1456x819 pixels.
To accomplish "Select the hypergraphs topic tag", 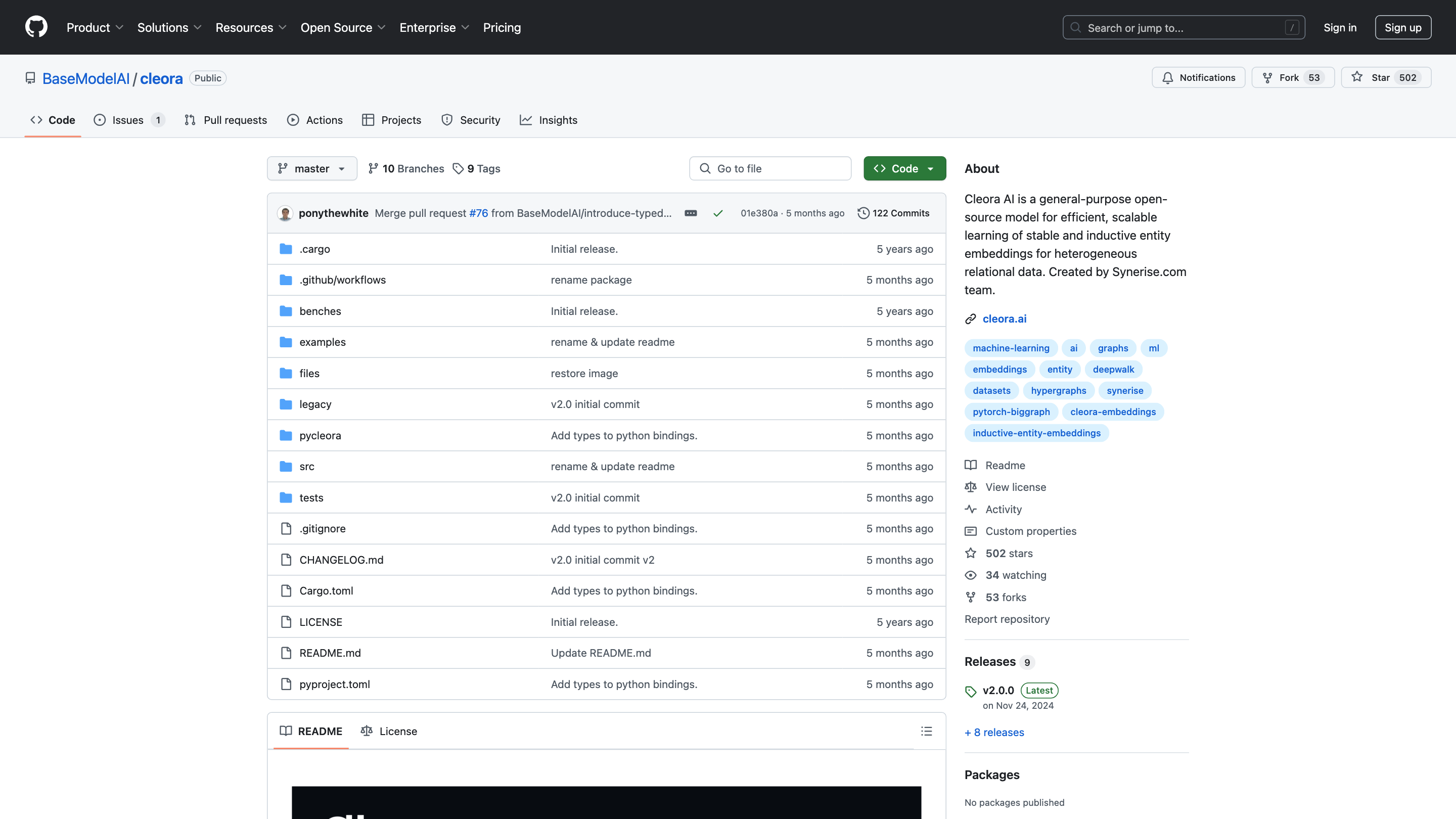I will (1058, 391).
